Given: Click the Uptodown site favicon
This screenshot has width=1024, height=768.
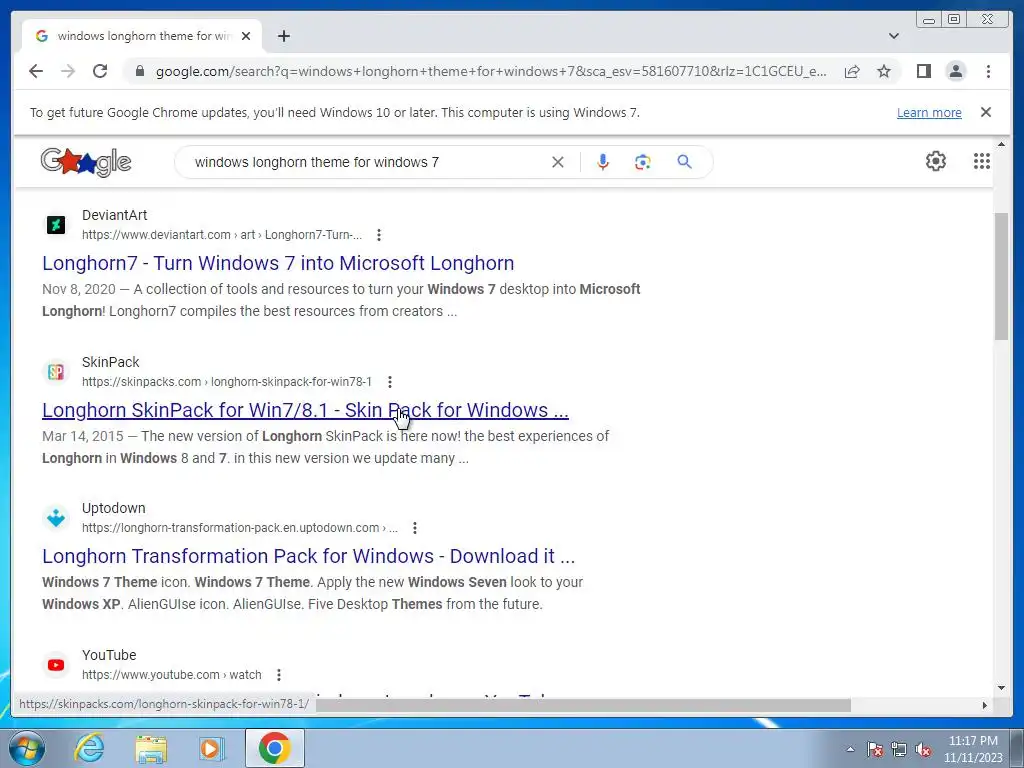Looking at the screenshot, I should click(x=56, y=518).
